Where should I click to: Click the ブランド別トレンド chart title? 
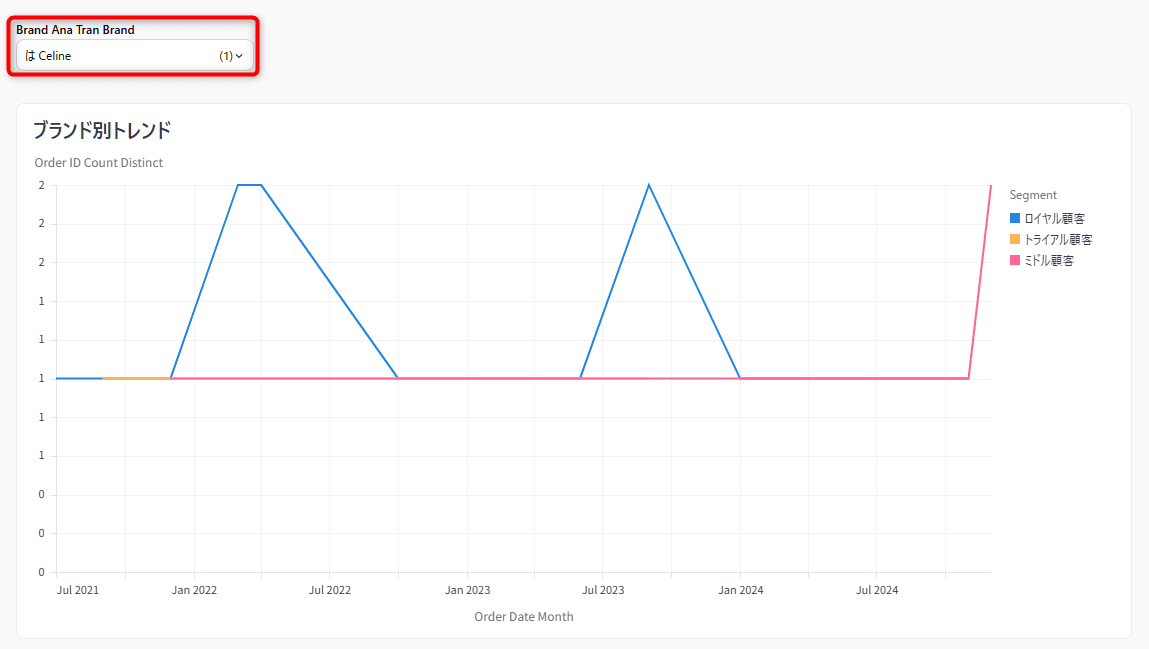point(102,130)
